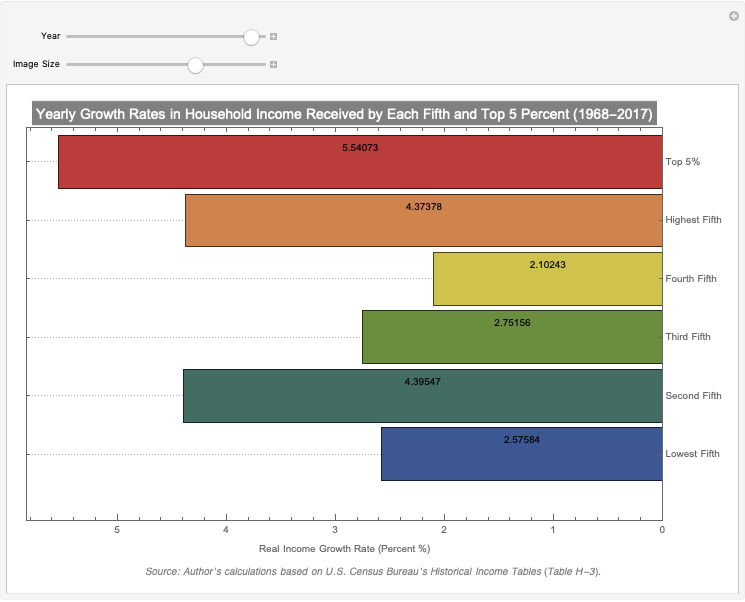Click the Year slider label

(50, 36)
